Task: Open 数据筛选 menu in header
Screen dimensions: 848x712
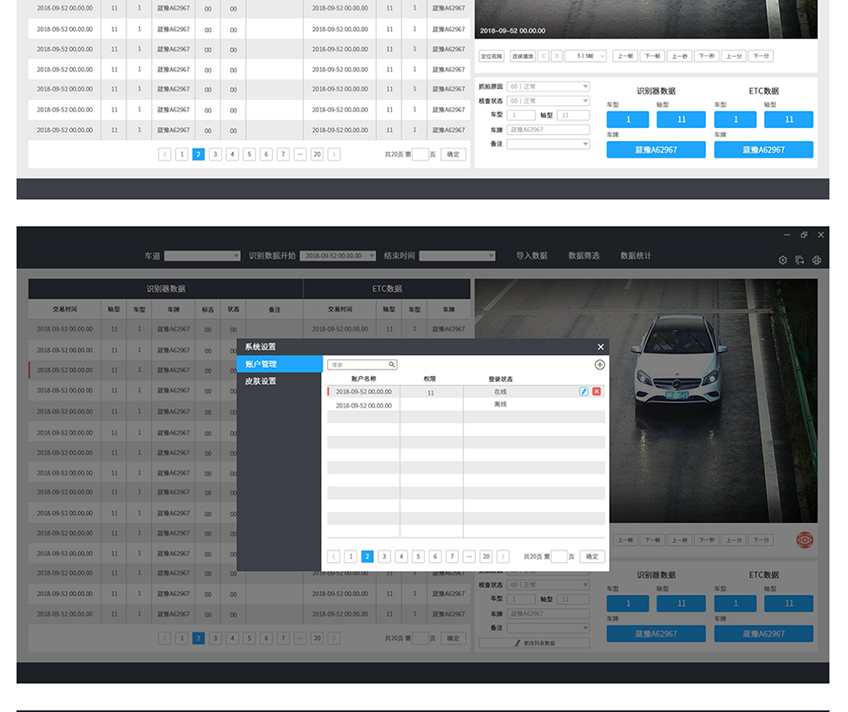Action: tap(584, 256)
